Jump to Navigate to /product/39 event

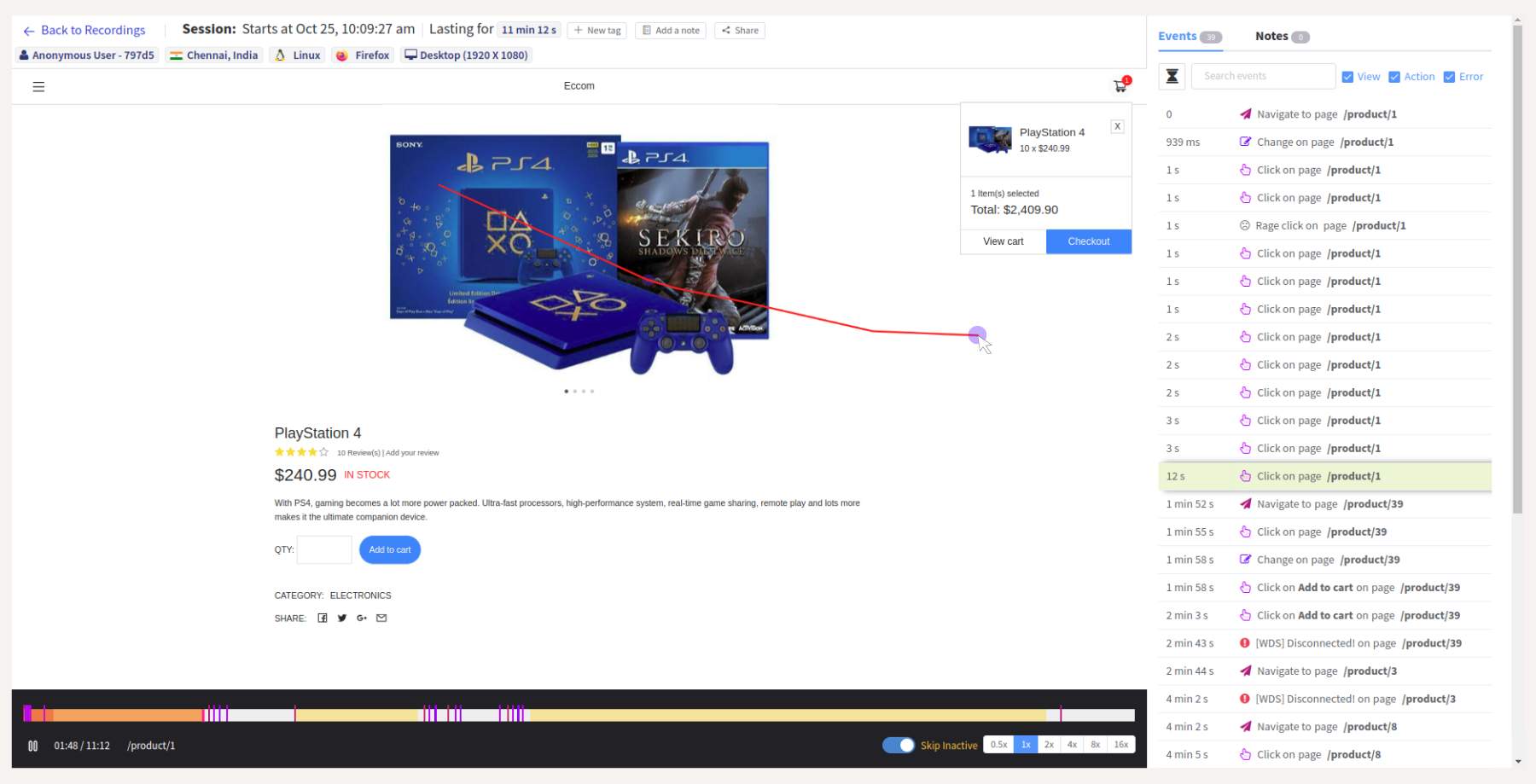1324,504
